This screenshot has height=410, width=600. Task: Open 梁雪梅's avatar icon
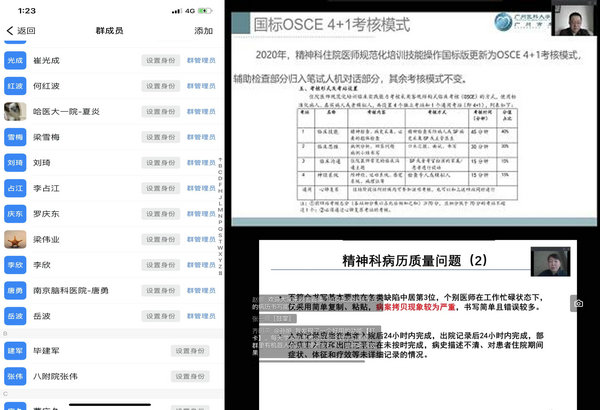(x=15, y=137)
